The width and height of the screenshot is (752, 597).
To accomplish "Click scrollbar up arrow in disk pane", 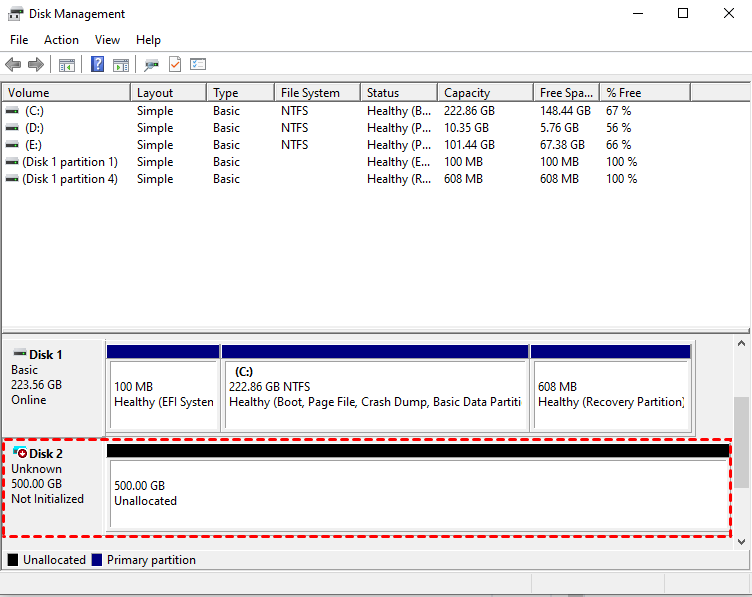I will pos(741,343).
